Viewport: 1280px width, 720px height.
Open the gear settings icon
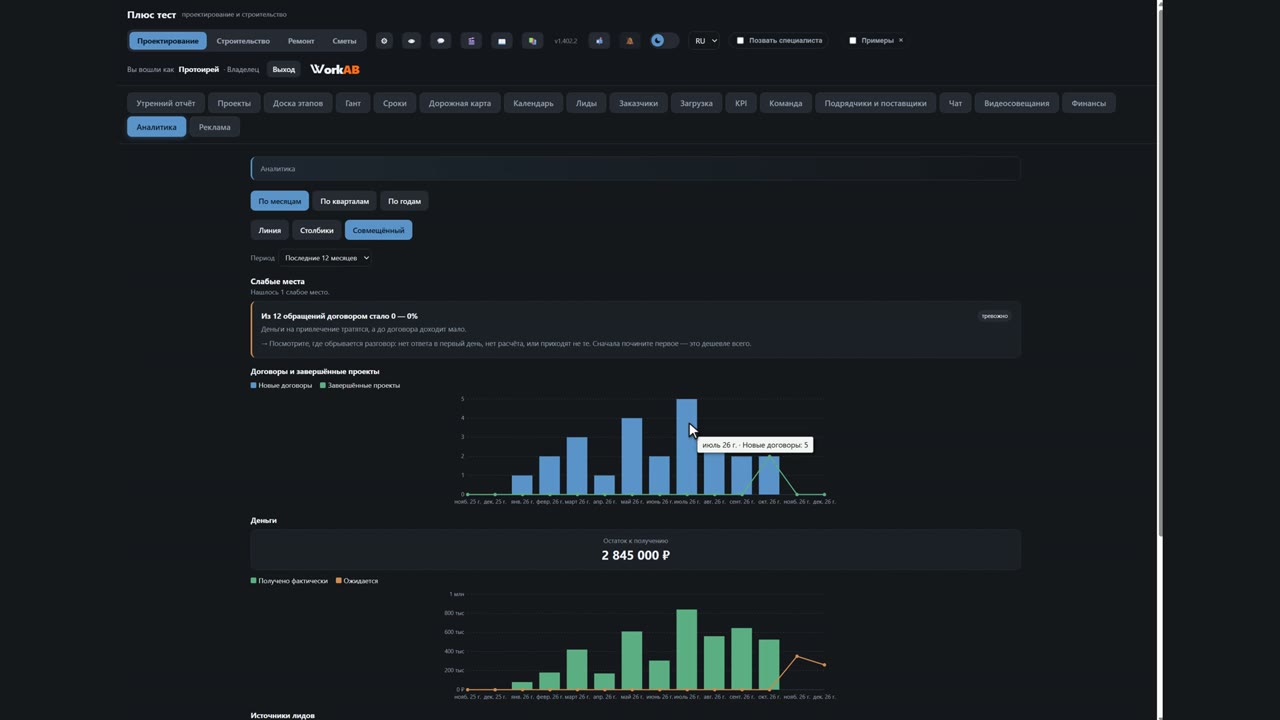click(384, 41)
